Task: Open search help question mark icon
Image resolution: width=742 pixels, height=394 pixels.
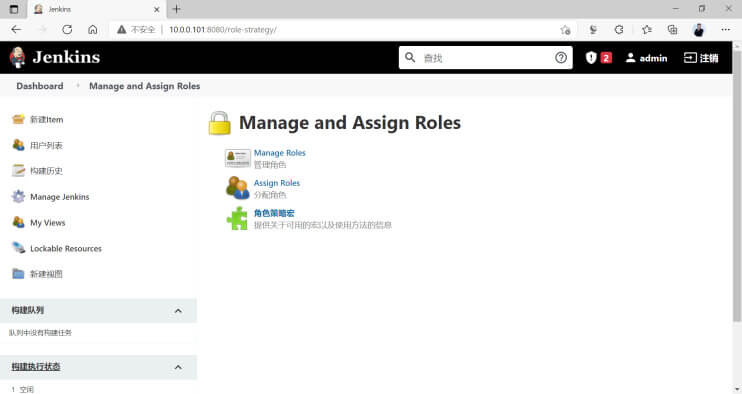Action: tap(561, 58)
